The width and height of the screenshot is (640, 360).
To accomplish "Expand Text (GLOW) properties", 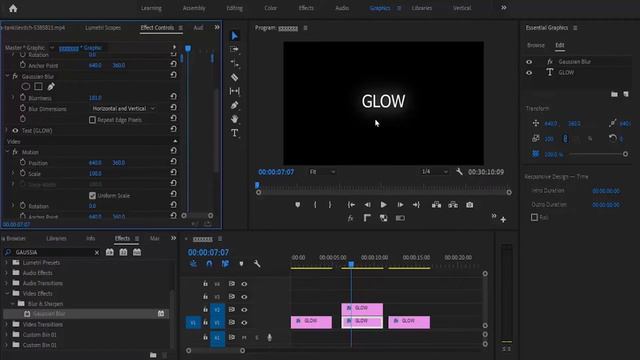I will (x=7, y=130).
